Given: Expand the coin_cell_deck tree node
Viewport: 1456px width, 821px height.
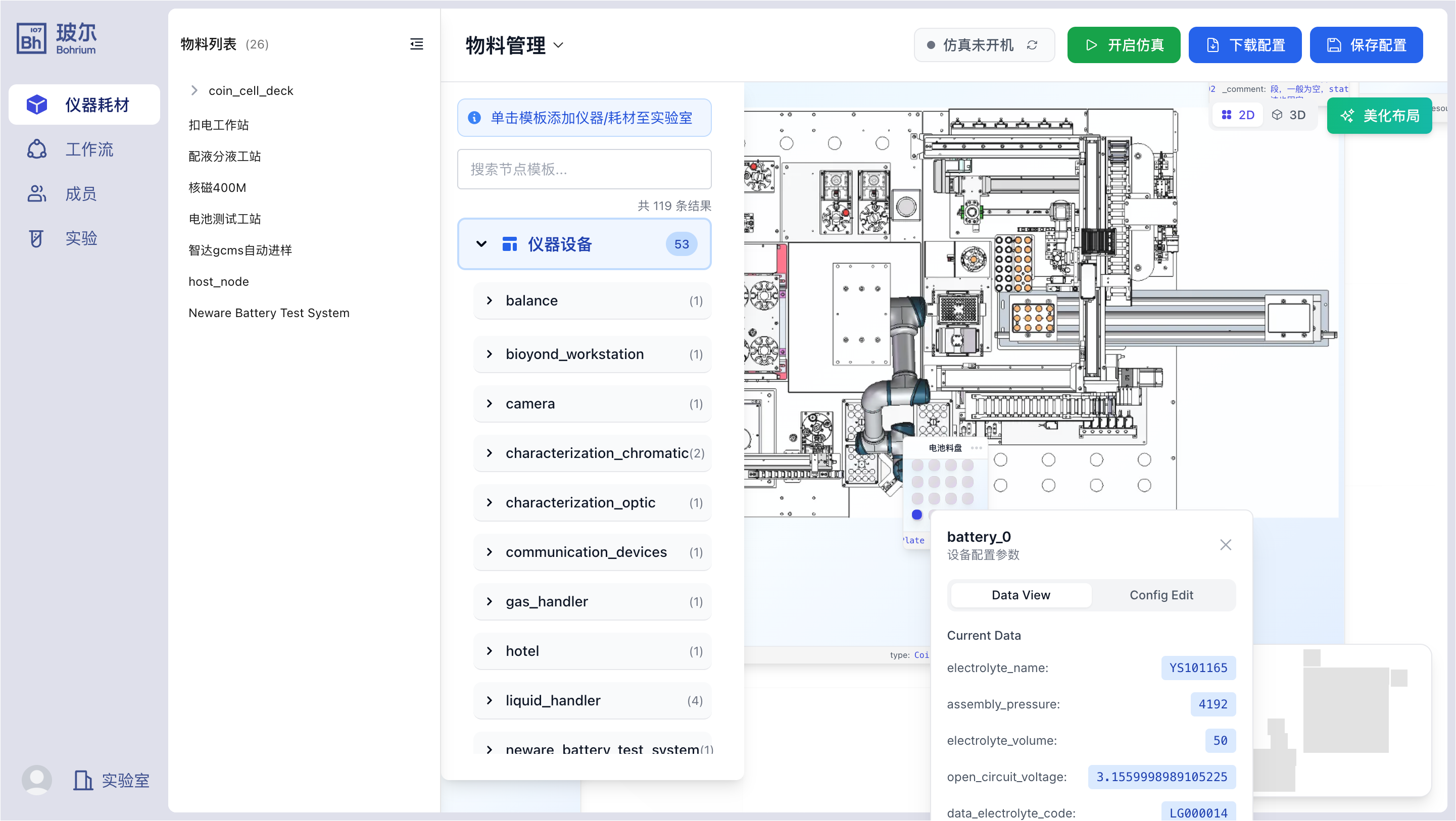Looking at the screenshot, I should click(x=194, y=90).
